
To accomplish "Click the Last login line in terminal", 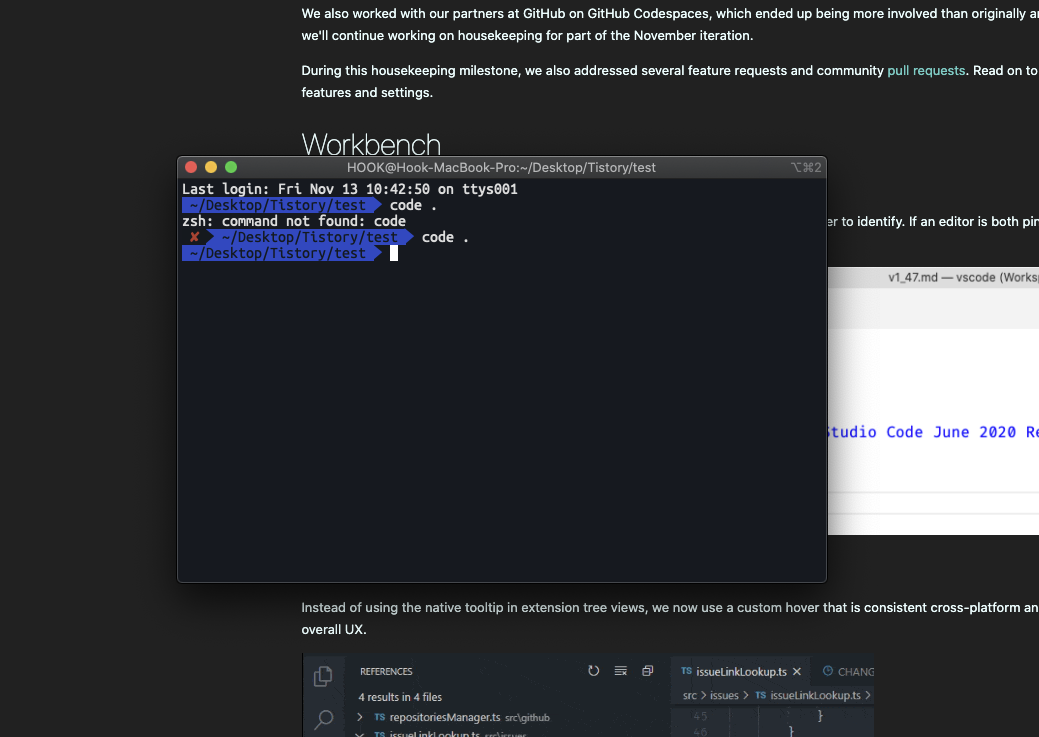I will (350, 189).
